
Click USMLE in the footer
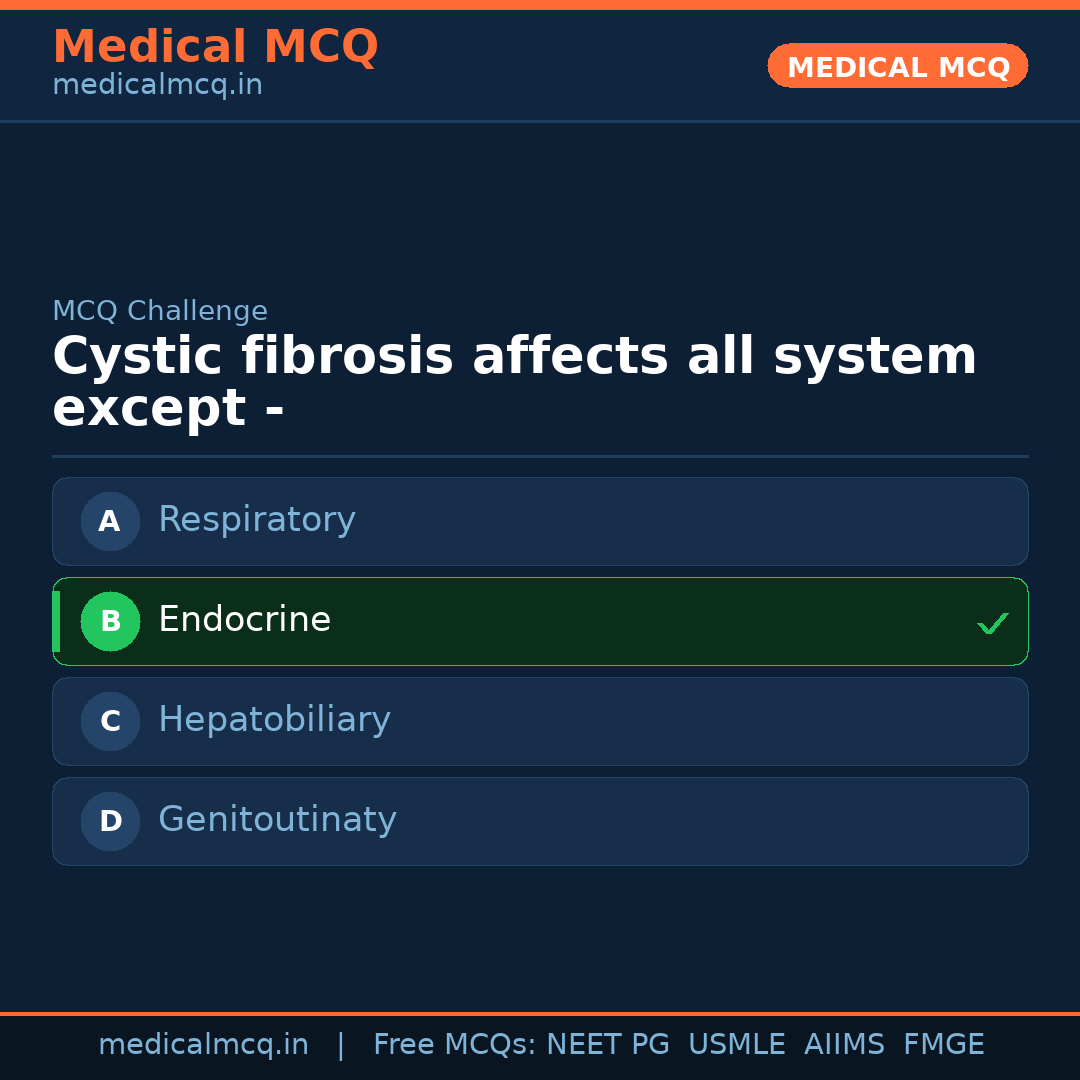(736, 1045)
